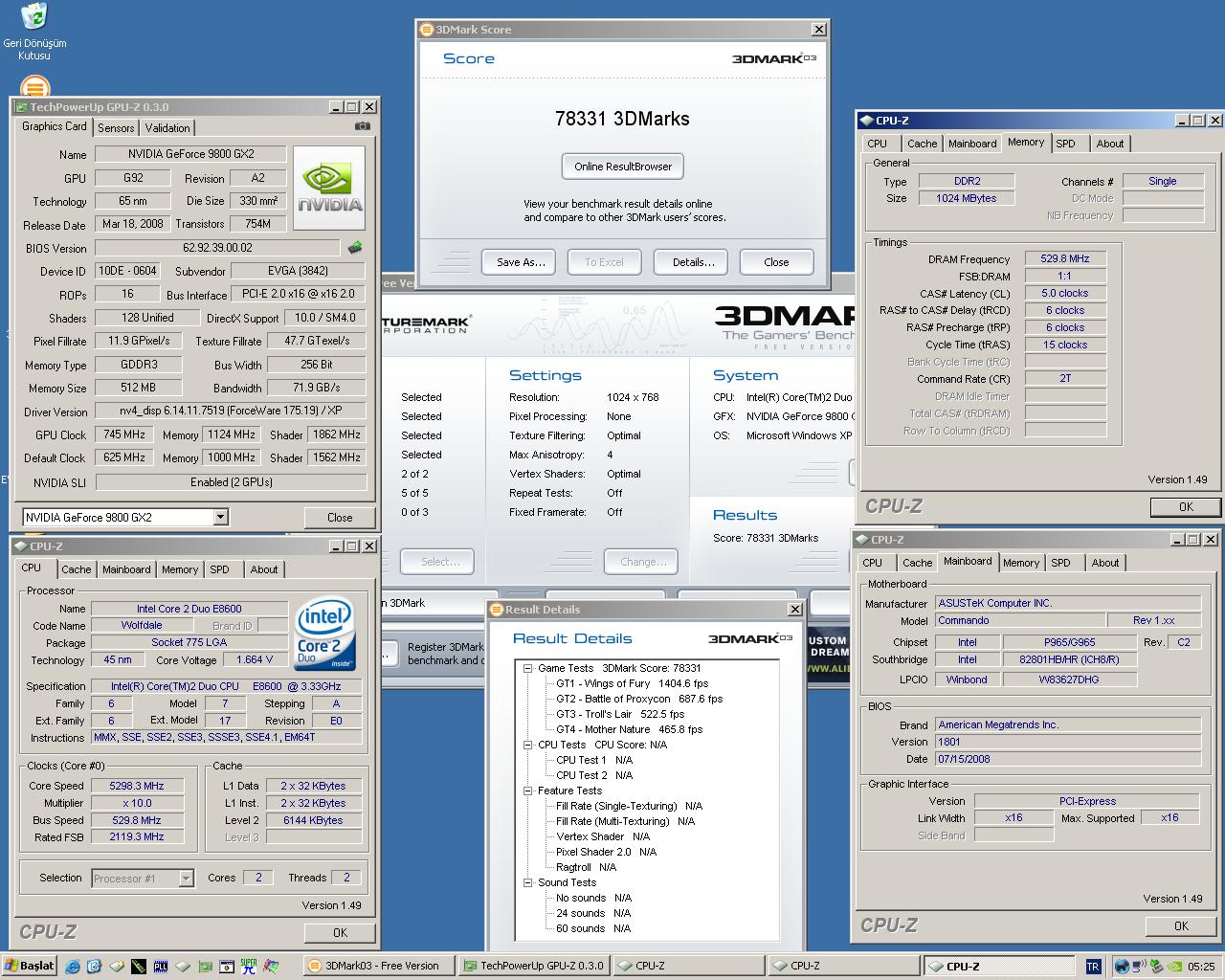Open Cache tab in CPU-Z processor window
Screen dimensions: 1225x980
77,569
